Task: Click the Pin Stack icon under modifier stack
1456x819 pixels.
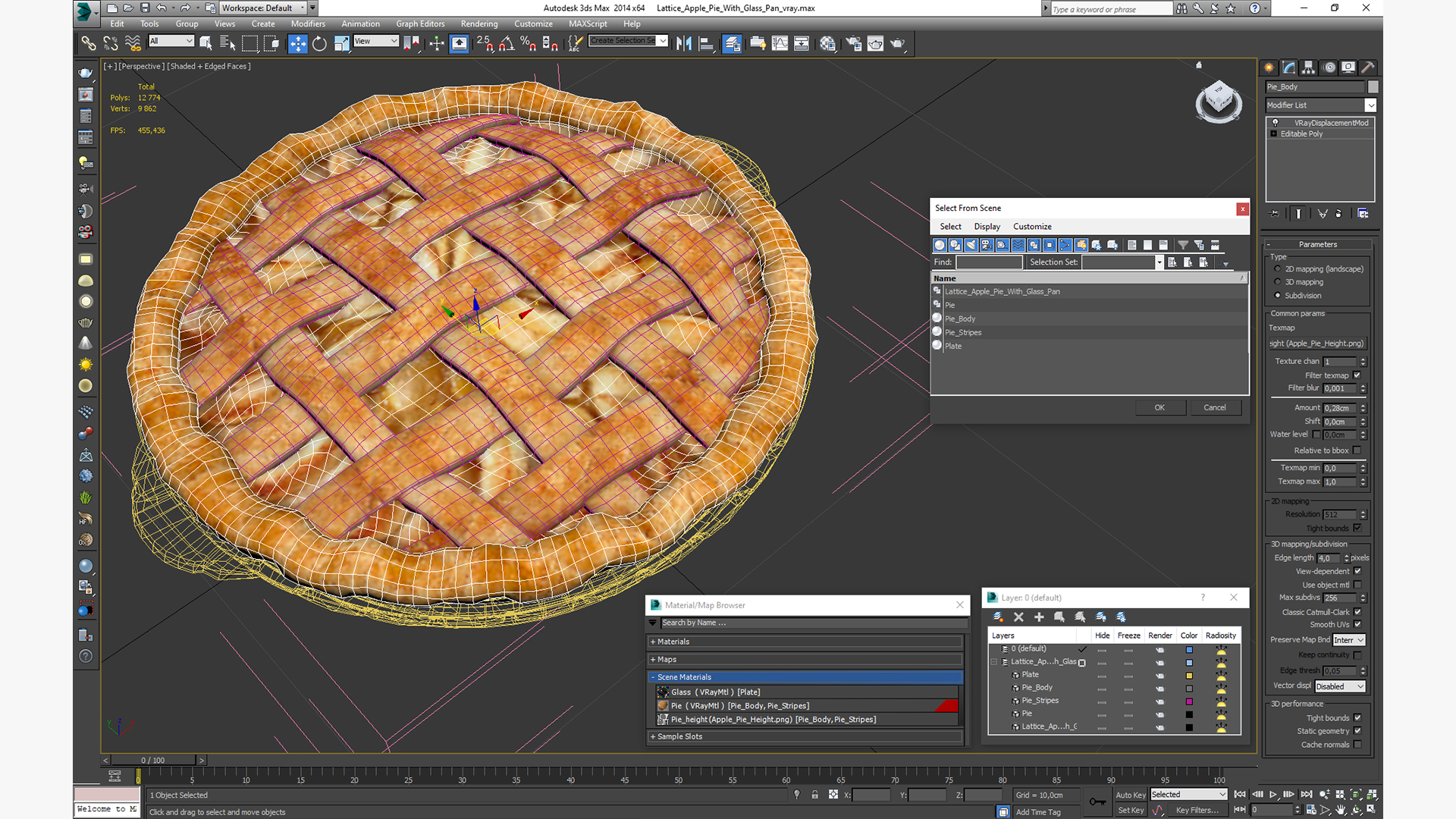Action: pyautogui.click(x=1274, y=214)
